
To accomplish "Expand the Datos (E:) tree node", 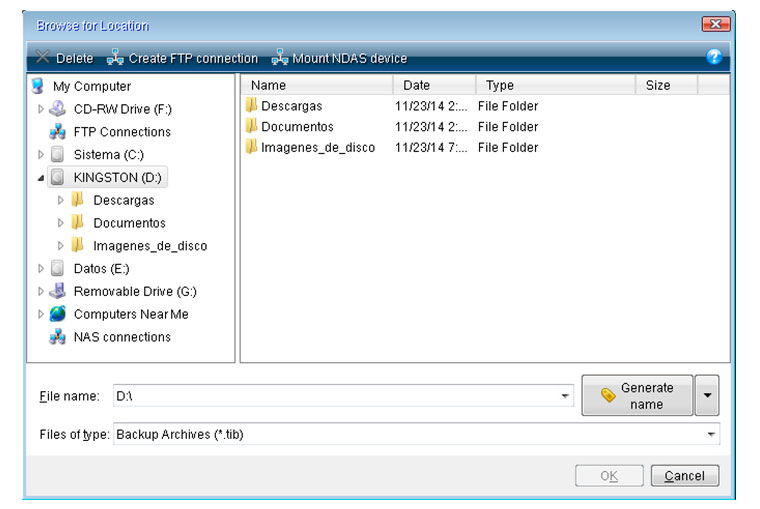I will 41,269.
